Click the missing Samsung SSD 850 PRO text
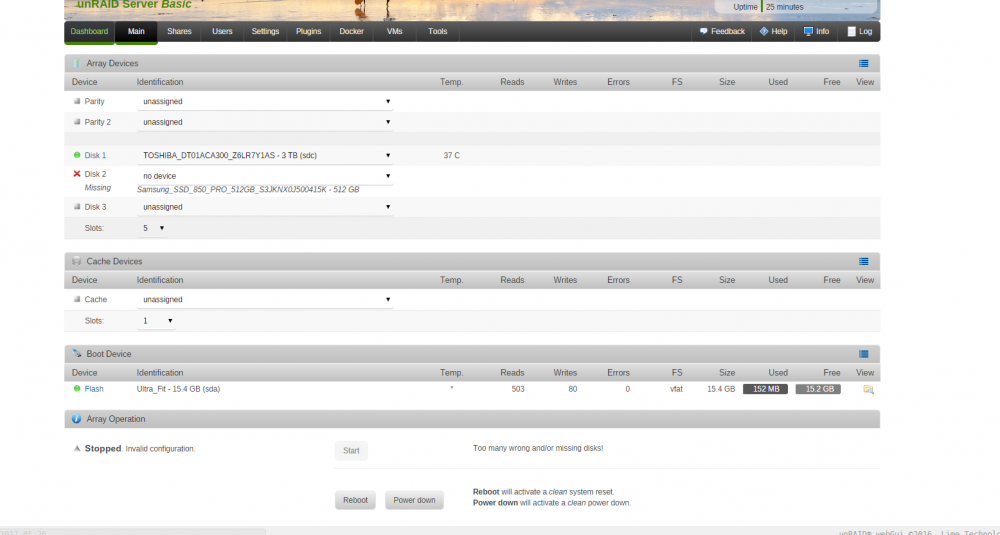Image resolution: width=1000 pixels, height=535 pixels. 248,190
